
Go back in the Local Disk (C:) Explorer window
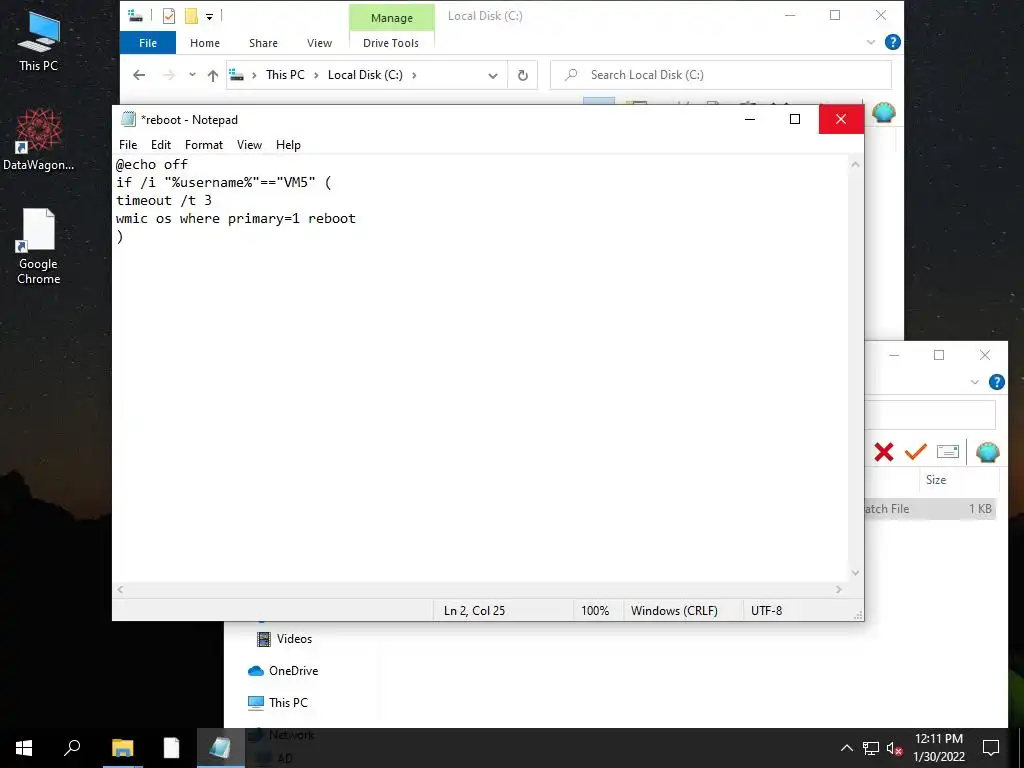pos(139,75)
